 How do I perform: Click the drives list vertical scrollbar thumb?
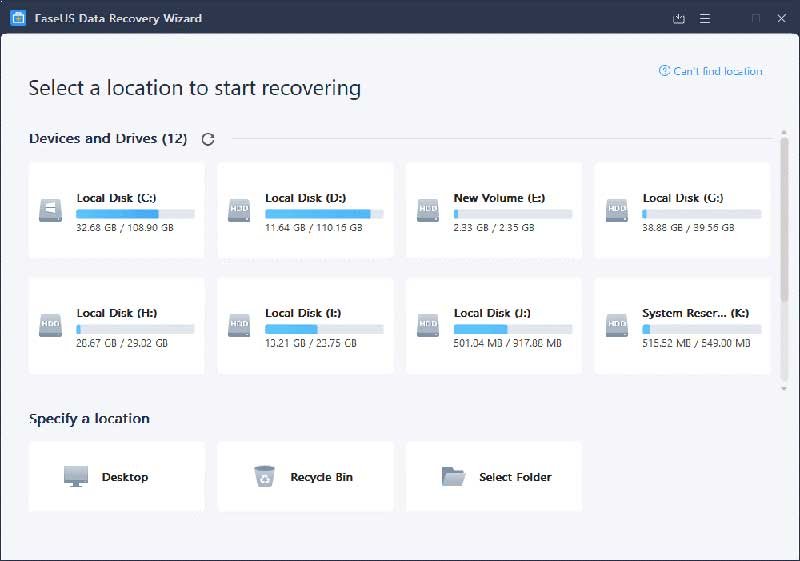coord(784,219)
